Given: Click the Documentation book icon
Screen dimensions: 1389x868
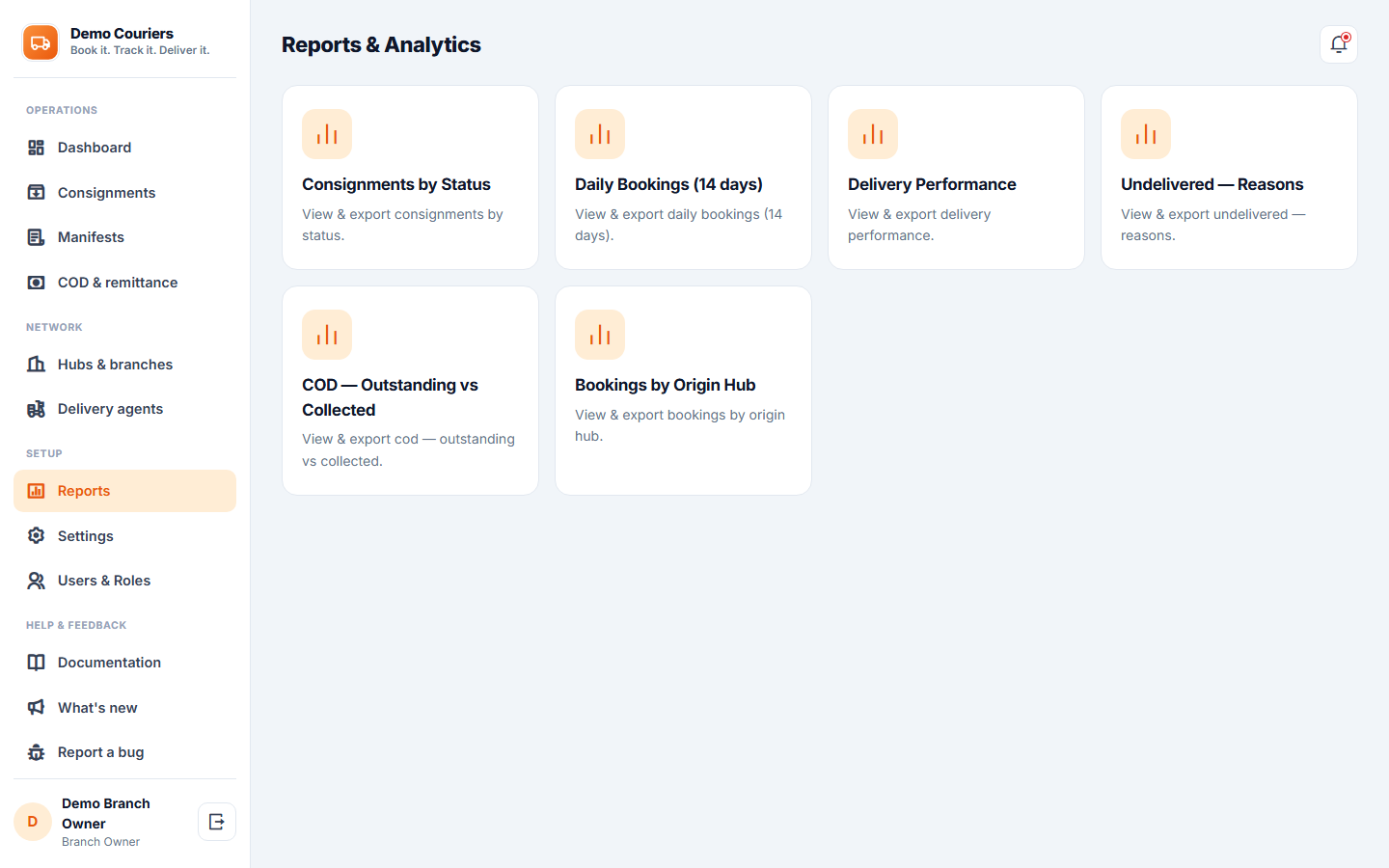Looking at the screenshot, I should pyautogui.click(x=37, y=663).
